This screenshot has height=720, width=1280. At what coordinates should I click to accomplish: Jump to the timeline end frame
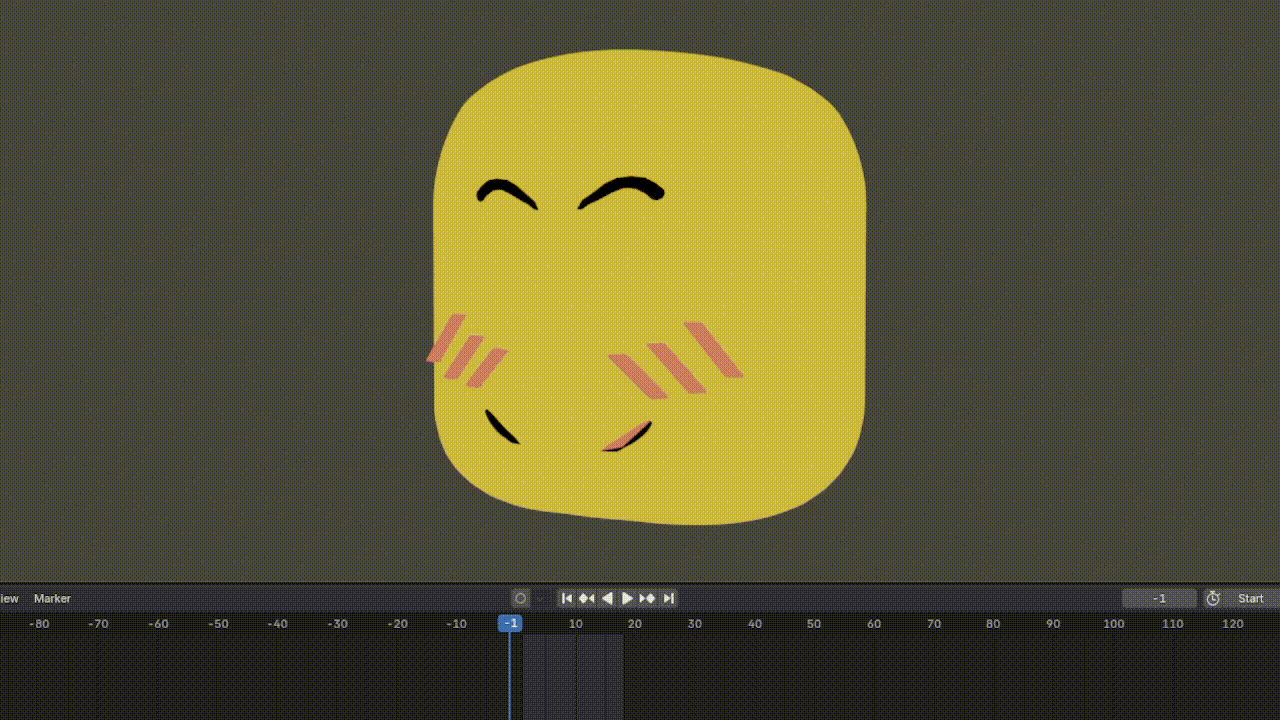click(669, 598)
